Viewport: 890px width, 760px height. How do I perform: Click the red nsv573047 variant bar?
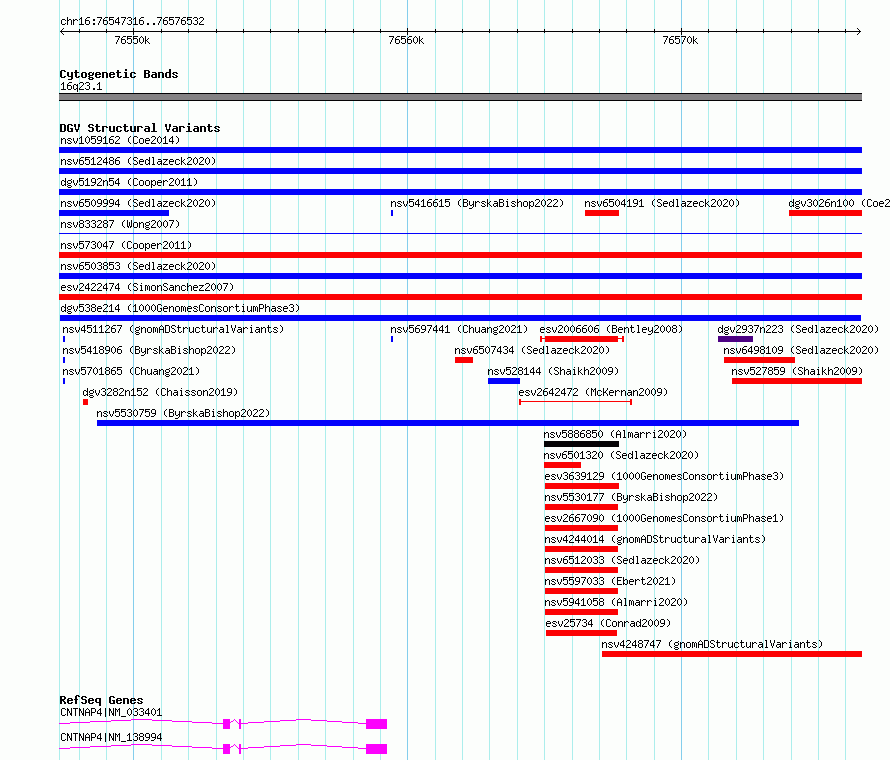(460, 255)
